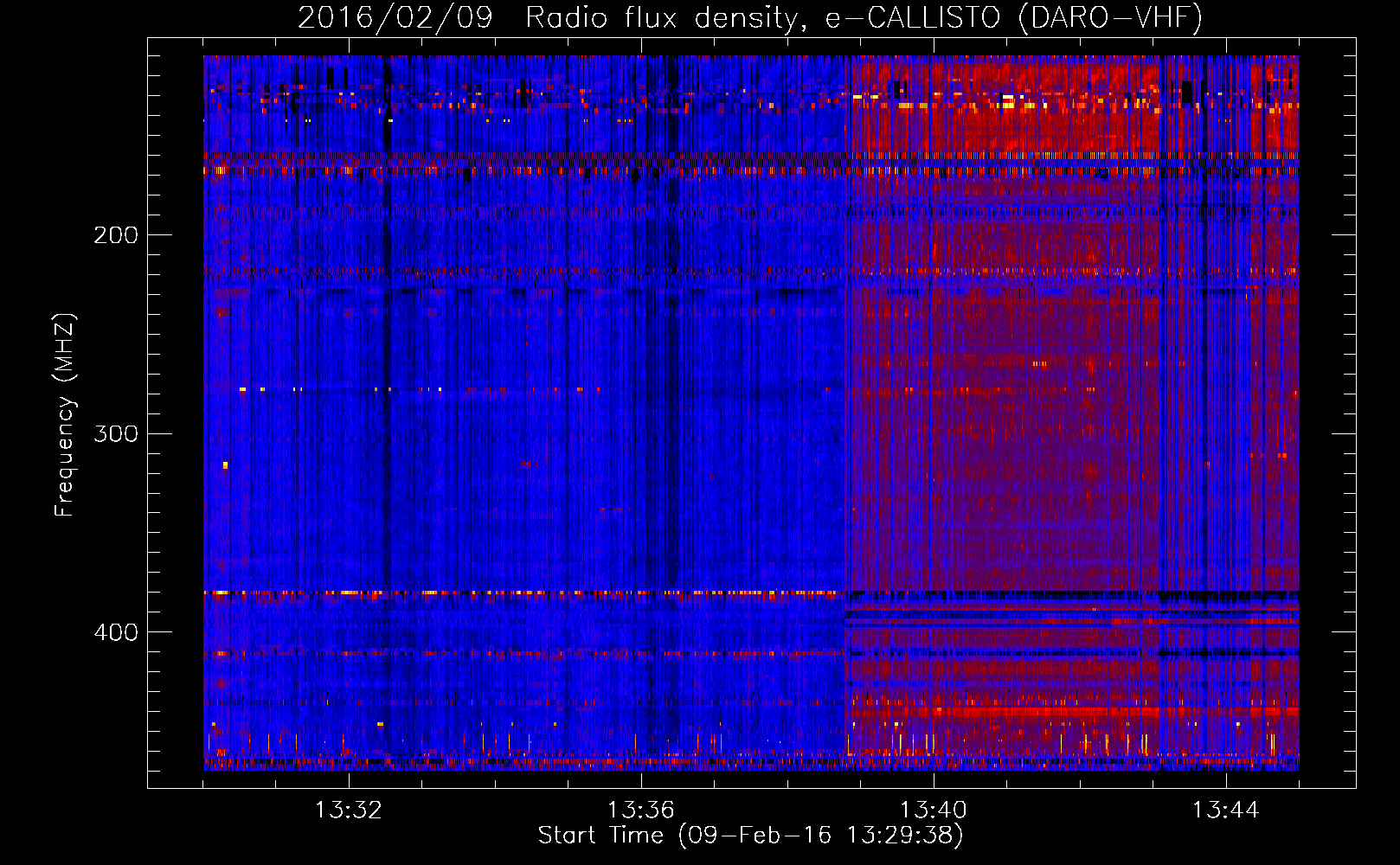Select the 400 frequency tick label
The width and height of the screenshot is (1400, 865).
116,632
